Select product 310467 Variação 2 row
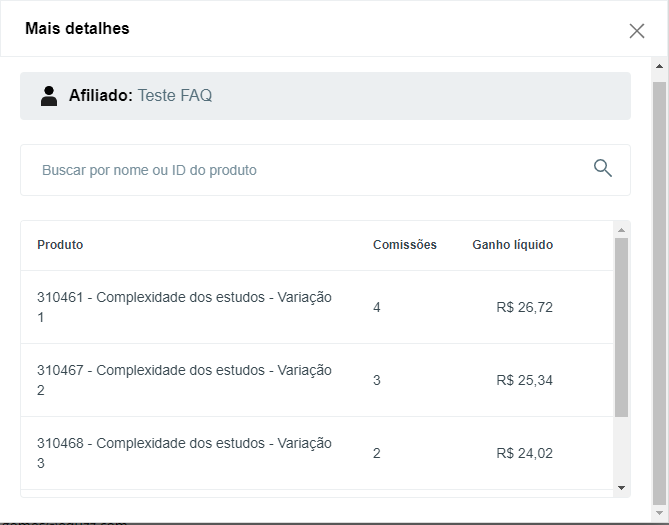This screenshot has height=525, width=669. 185,380
